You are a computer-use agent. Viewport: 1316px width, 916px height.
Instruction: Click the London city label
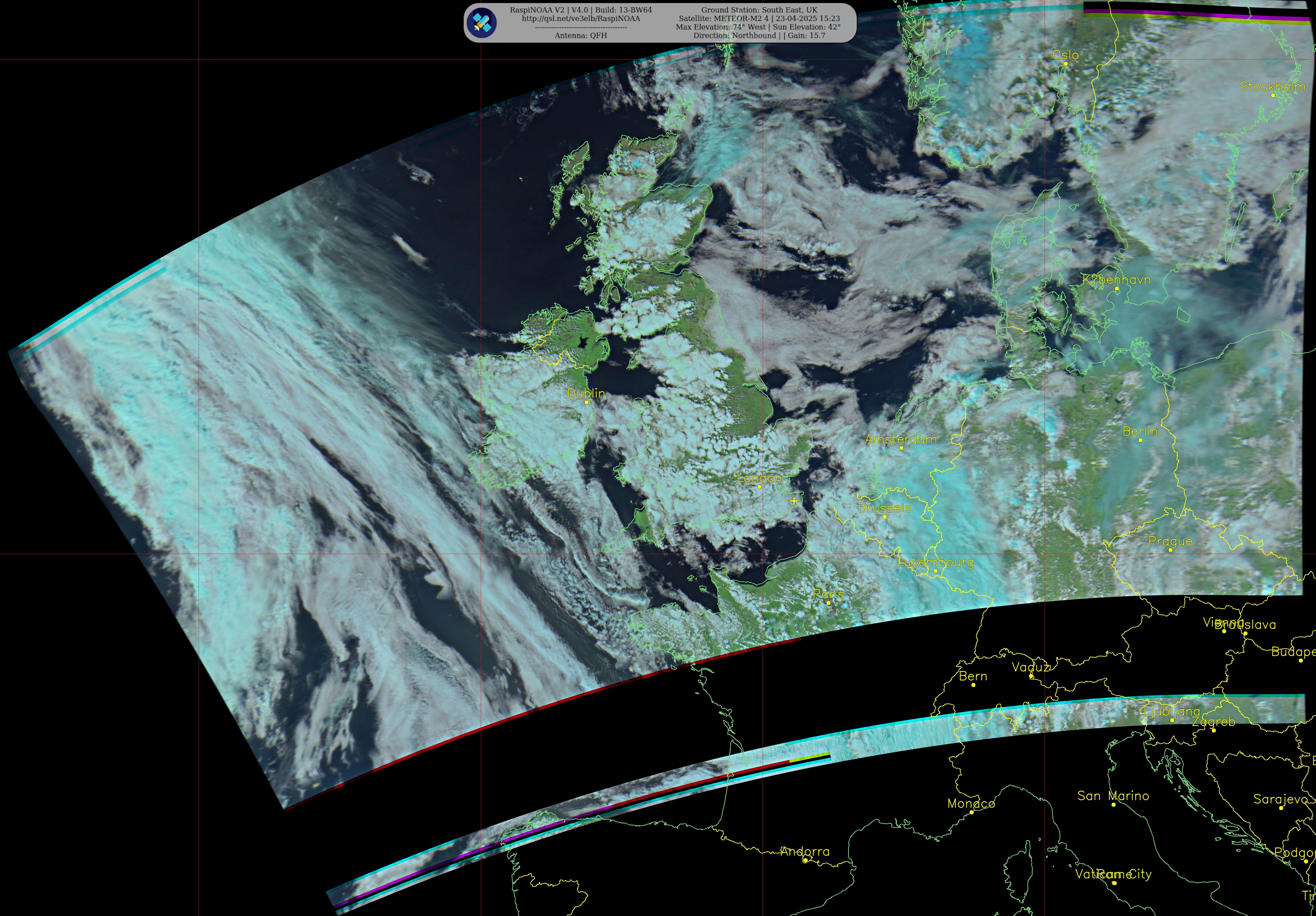click(x=759, y=478)
